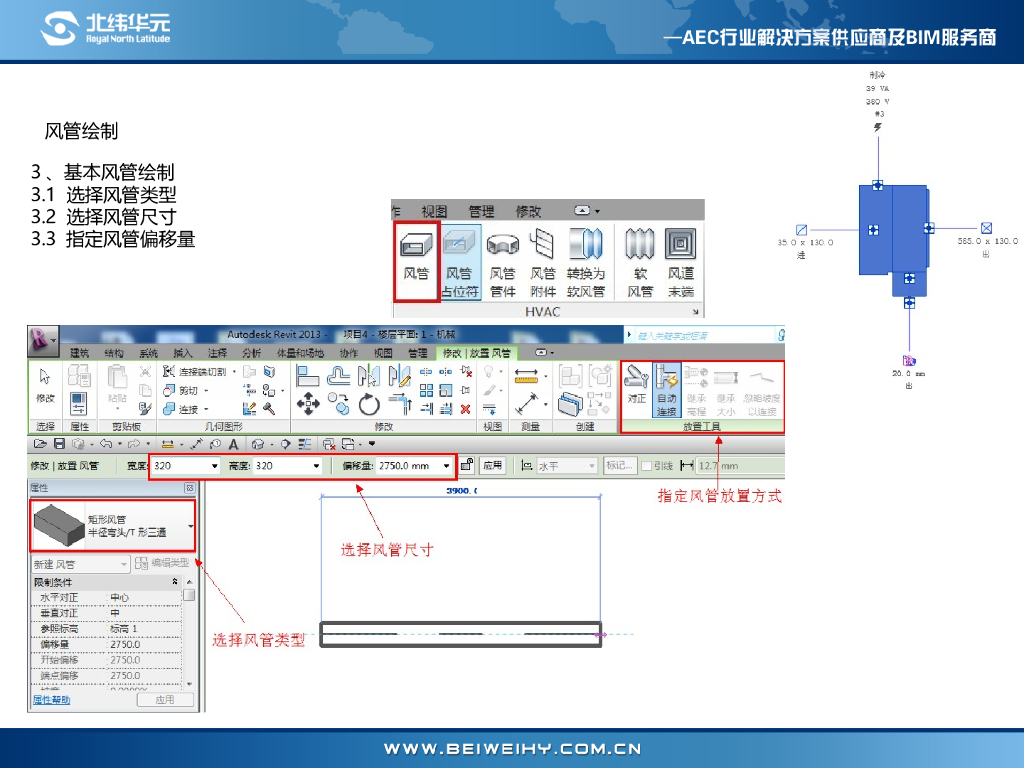Switch to the 系统 ribbon tab
The width and height of the screenshot is (1024, 768).
pyautogui.click(x=148, y=353)
